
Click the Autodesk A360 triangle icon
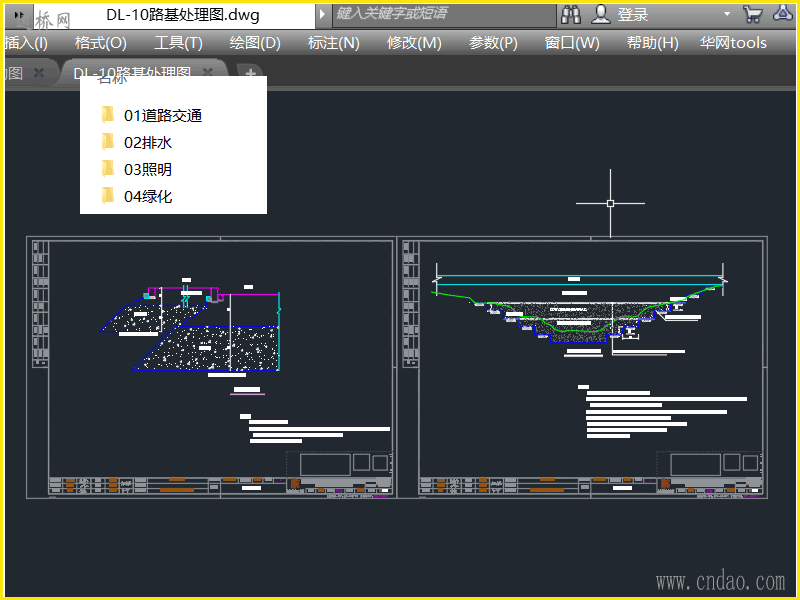[x=783, y=13]
